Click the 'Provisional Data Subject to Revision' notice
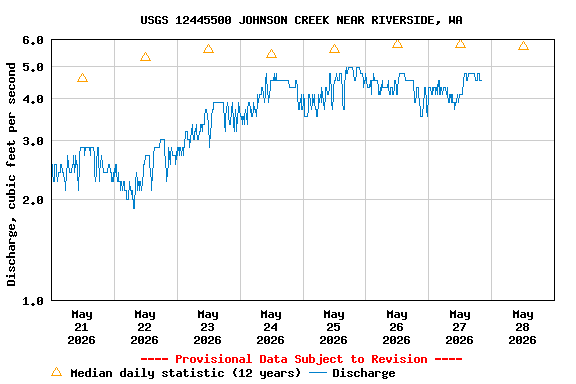Image resolution: width=576 pixels, height=384 pixels. click(301, 359)
